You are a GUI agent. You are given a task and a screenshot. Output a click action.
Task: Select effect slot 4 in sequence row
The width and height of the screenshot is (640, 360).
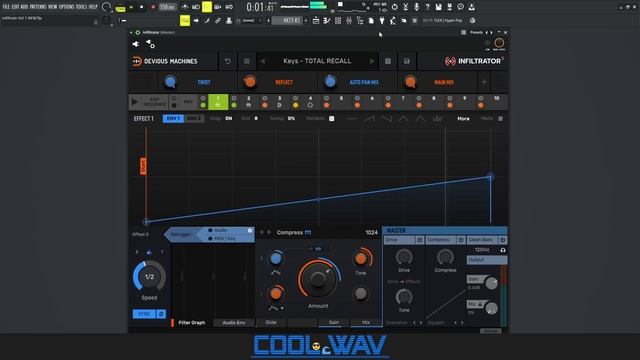click(310, 102)
